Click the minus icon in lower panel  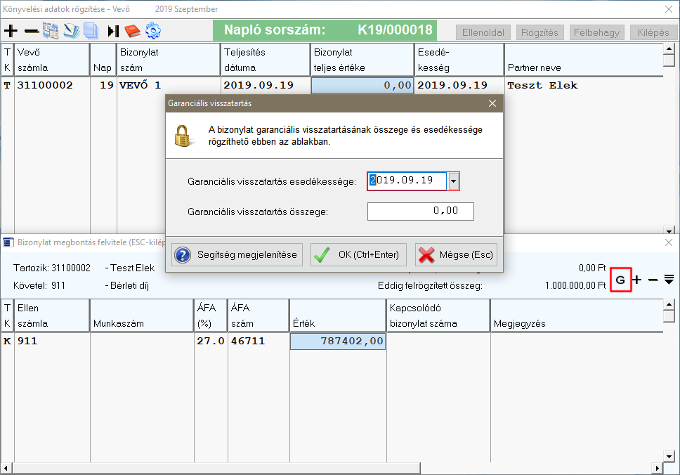(x=653, y=280)
